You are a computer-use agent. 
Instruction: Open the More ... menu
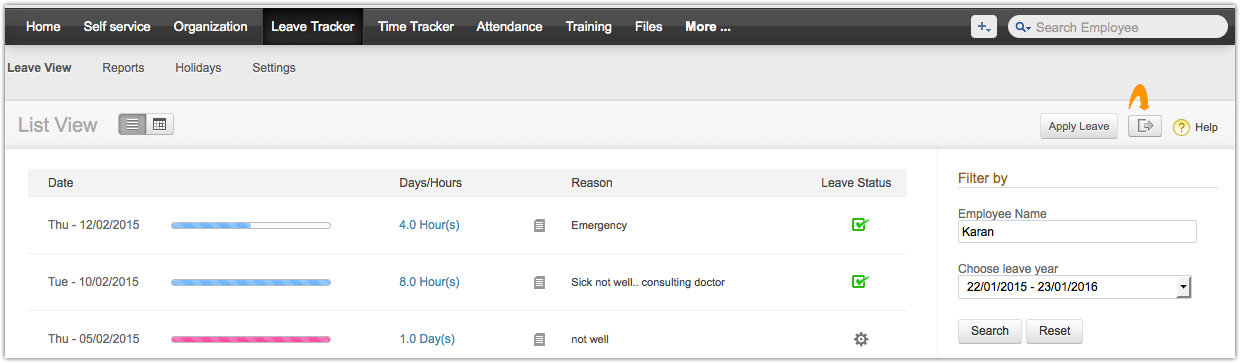tap(708, 27)
